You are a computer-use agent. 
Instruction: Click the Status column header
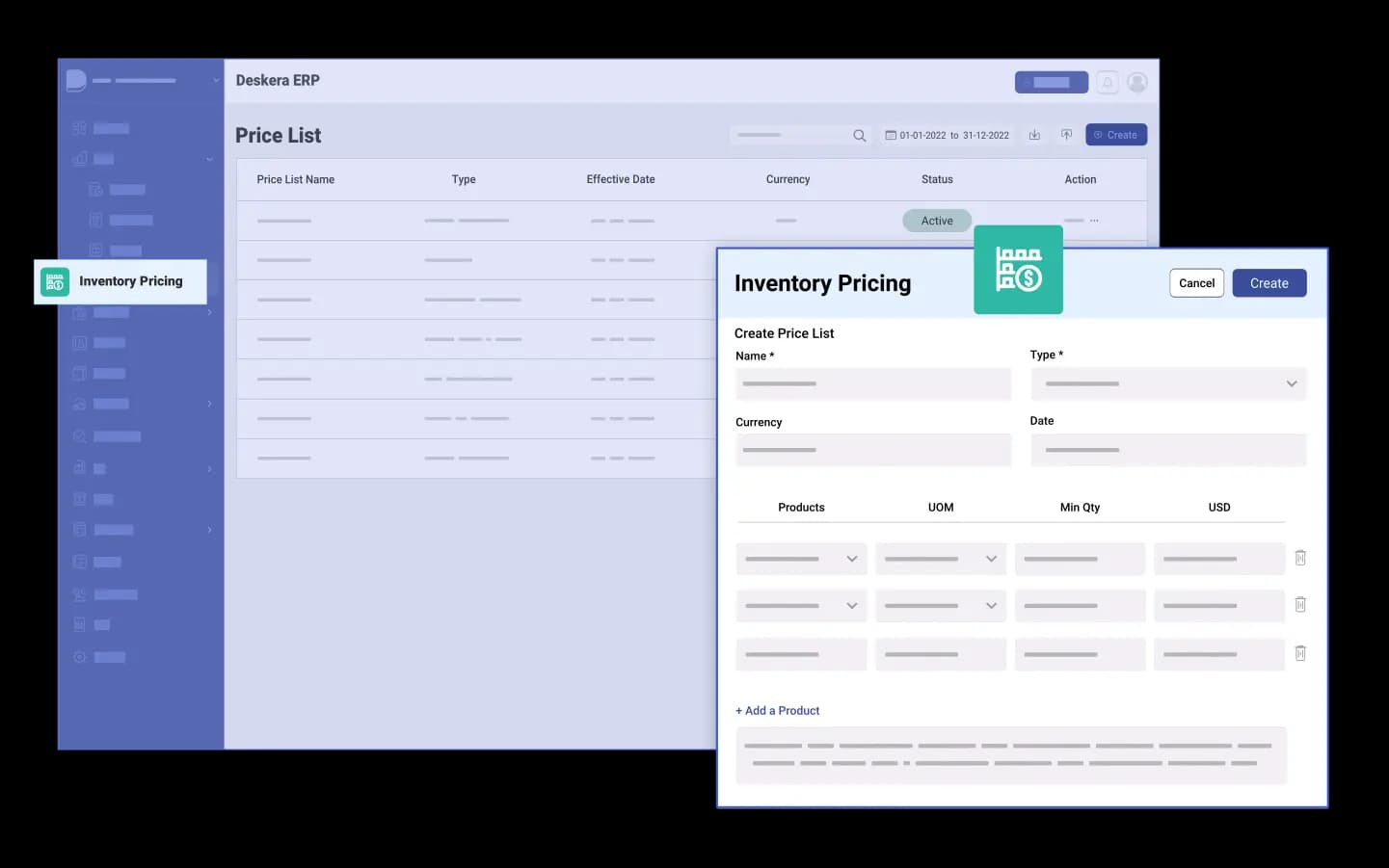coord(937,180)
